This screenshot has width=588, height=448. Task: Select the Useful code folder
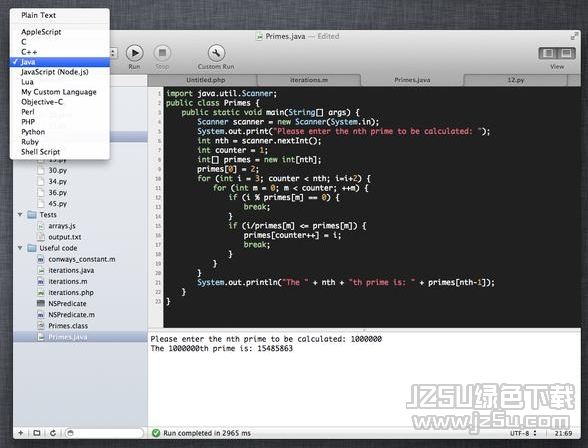[x=58, y=248]
